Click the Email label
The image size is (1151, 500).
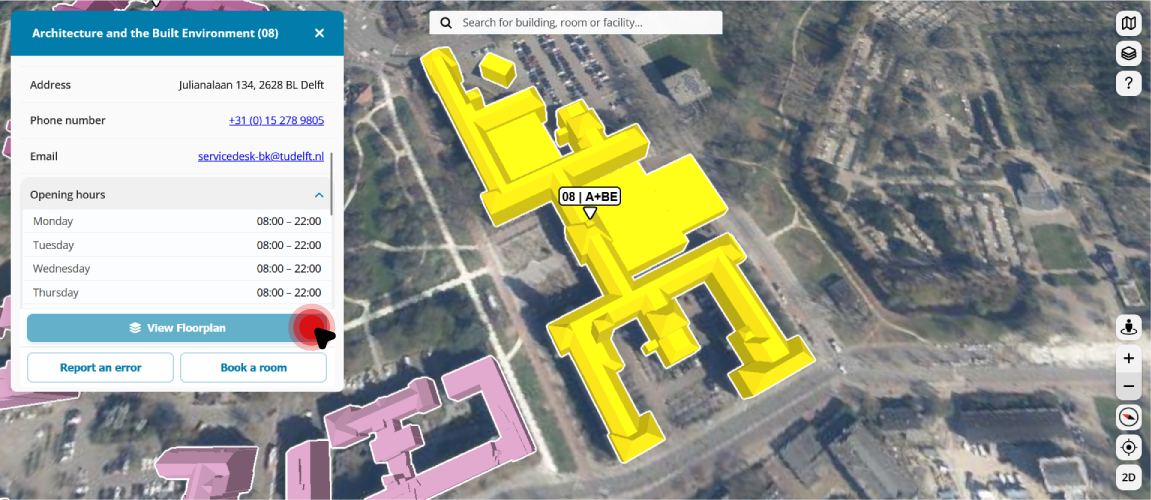click(43, 156)
